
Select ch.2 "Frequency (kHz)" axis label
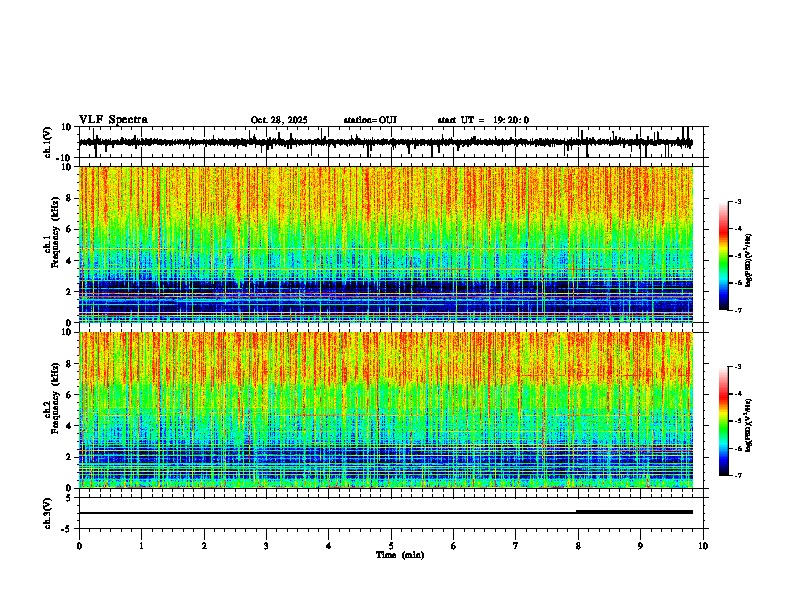pyautogui.click(x=55, y=398)
